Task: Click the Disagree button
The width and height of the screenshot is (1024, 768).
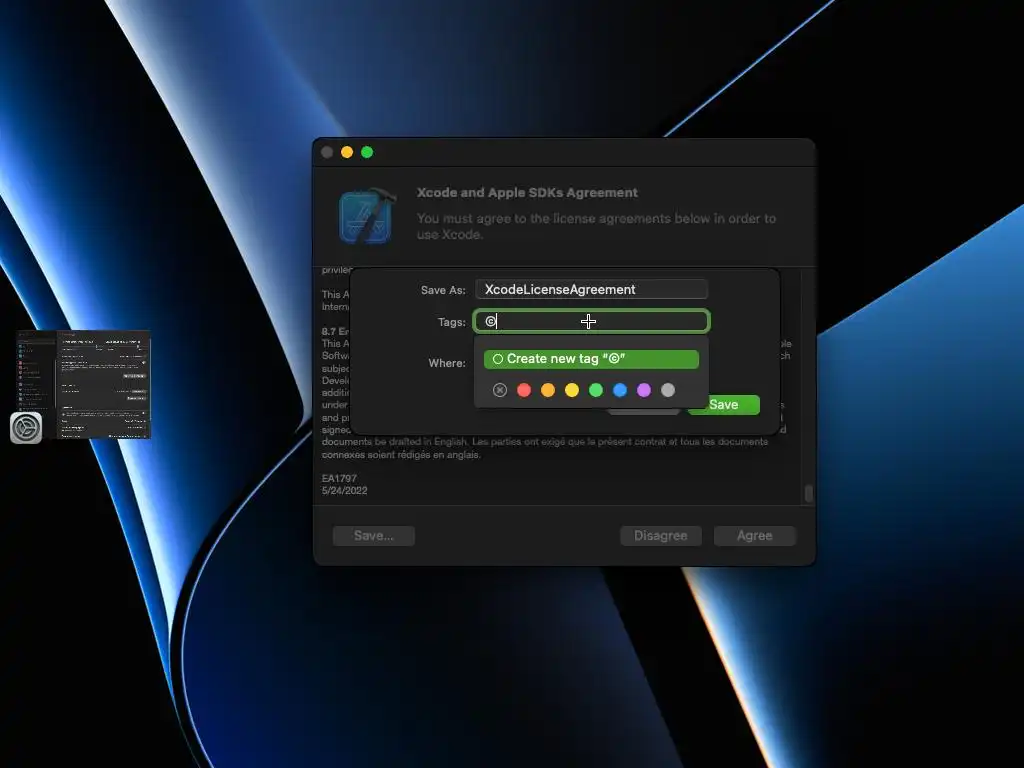Action: (x=661, y=536)
